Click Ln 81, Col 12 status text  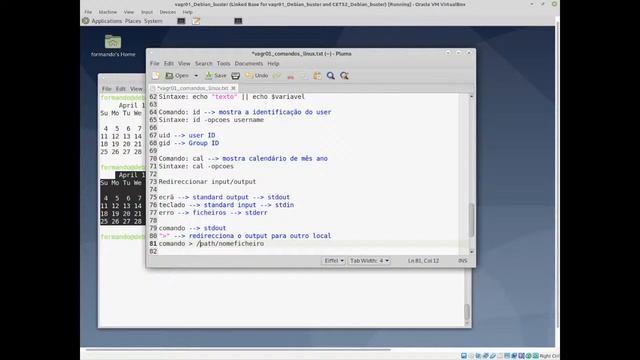click(x=423, y=260)
